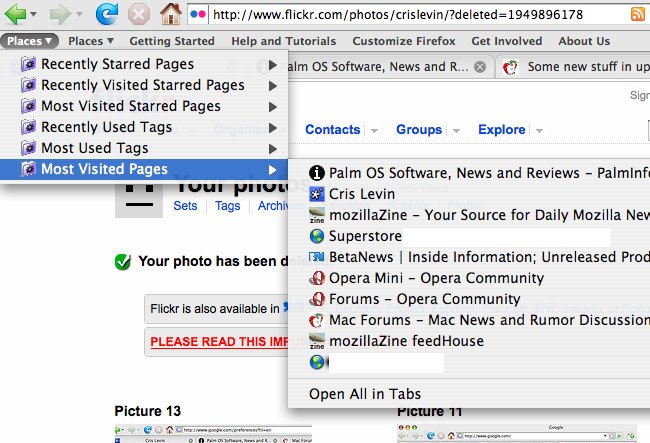Open Mac Forums history entry
The height and width of the screenshot is (443, 650).
click(x=469, y=320)
